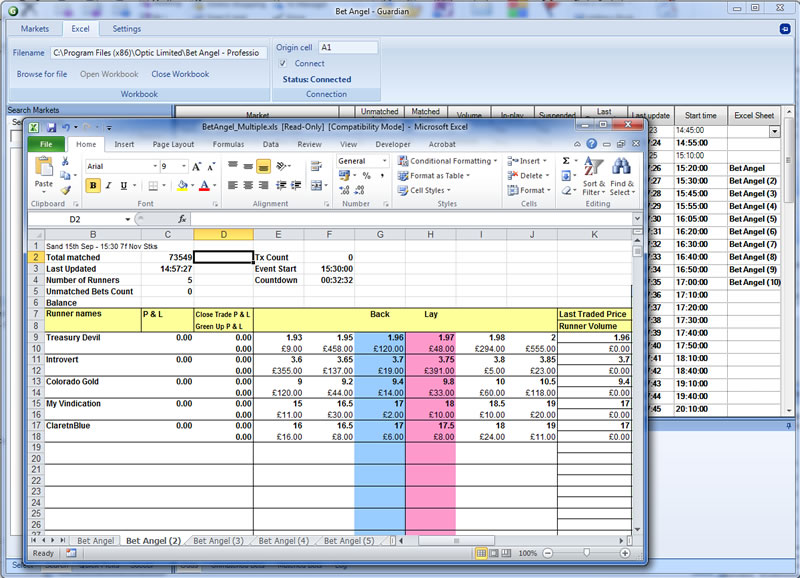This screenshot has height=578, width=800.
Task: Toggle center alignment for cell text
Action: (x=247, y=185)
